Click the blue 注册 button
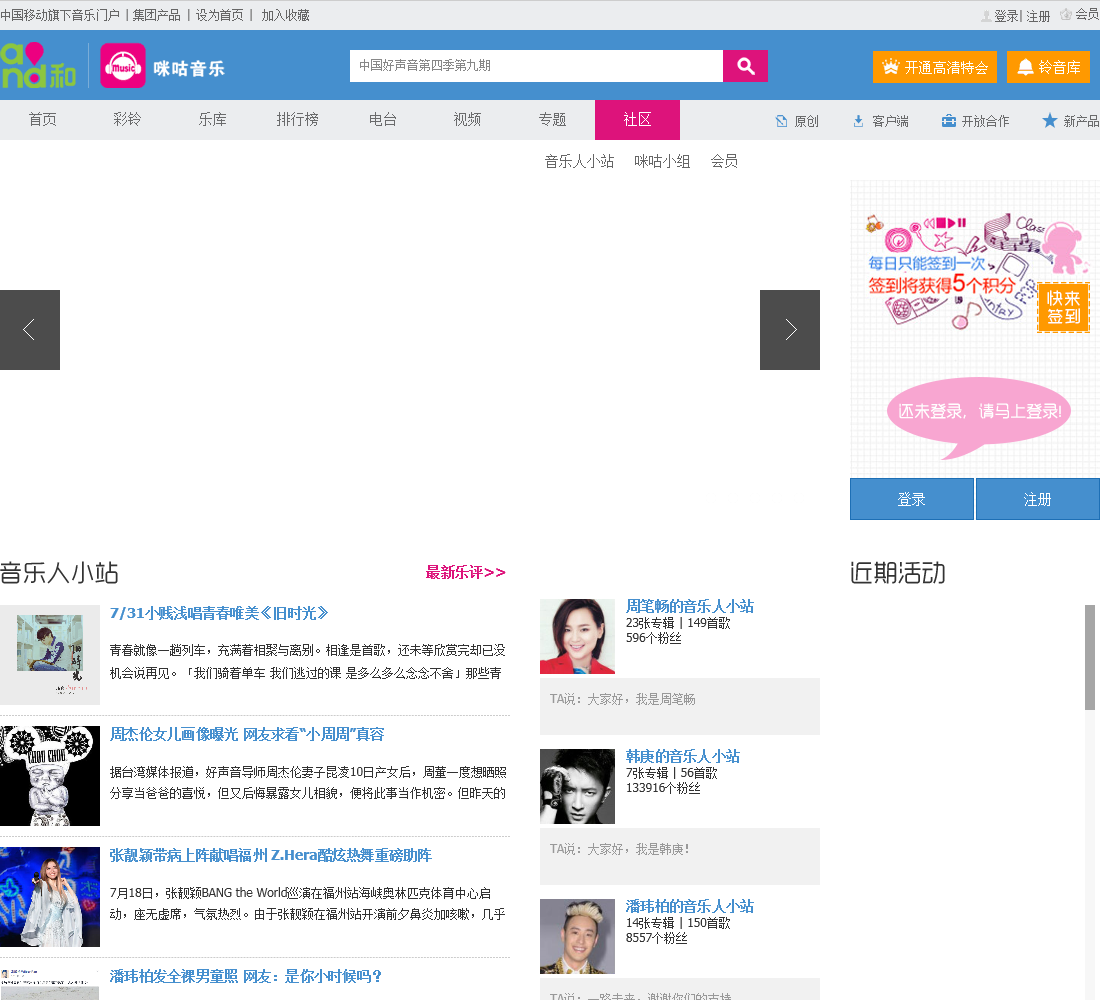The height and width of the screenshot is (1000, 1100). click(x=1038, y=499)
